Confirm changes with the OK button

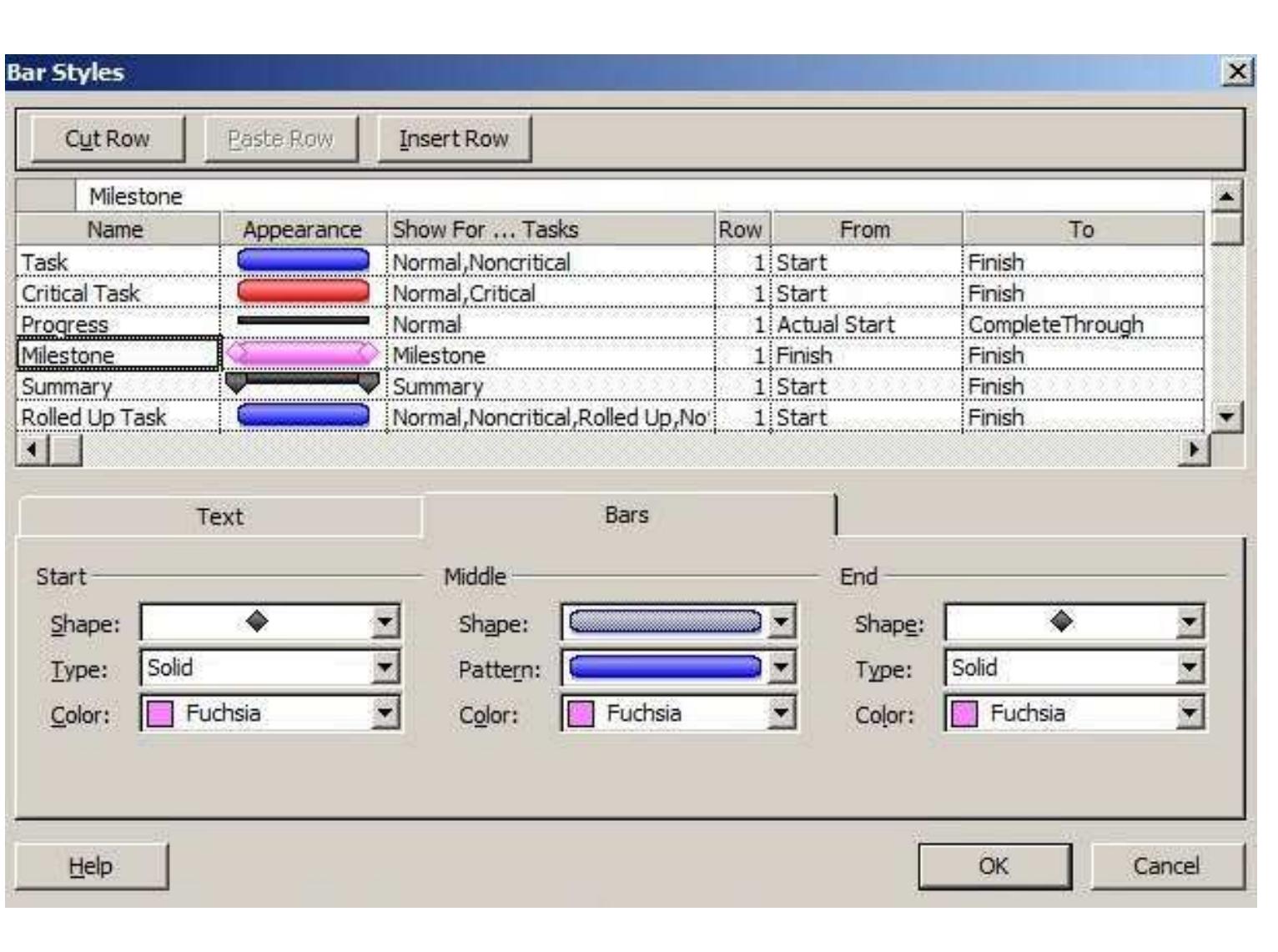(994, 866)
